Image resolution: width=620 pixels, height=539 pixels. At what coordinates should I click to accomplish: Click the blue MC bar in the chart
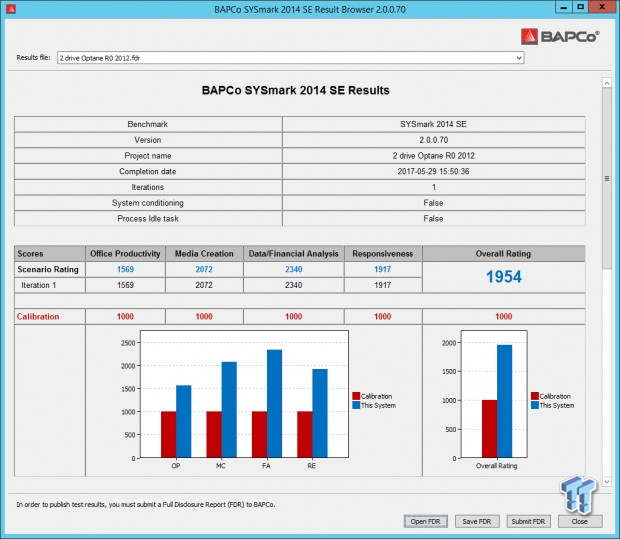point(229,410)
